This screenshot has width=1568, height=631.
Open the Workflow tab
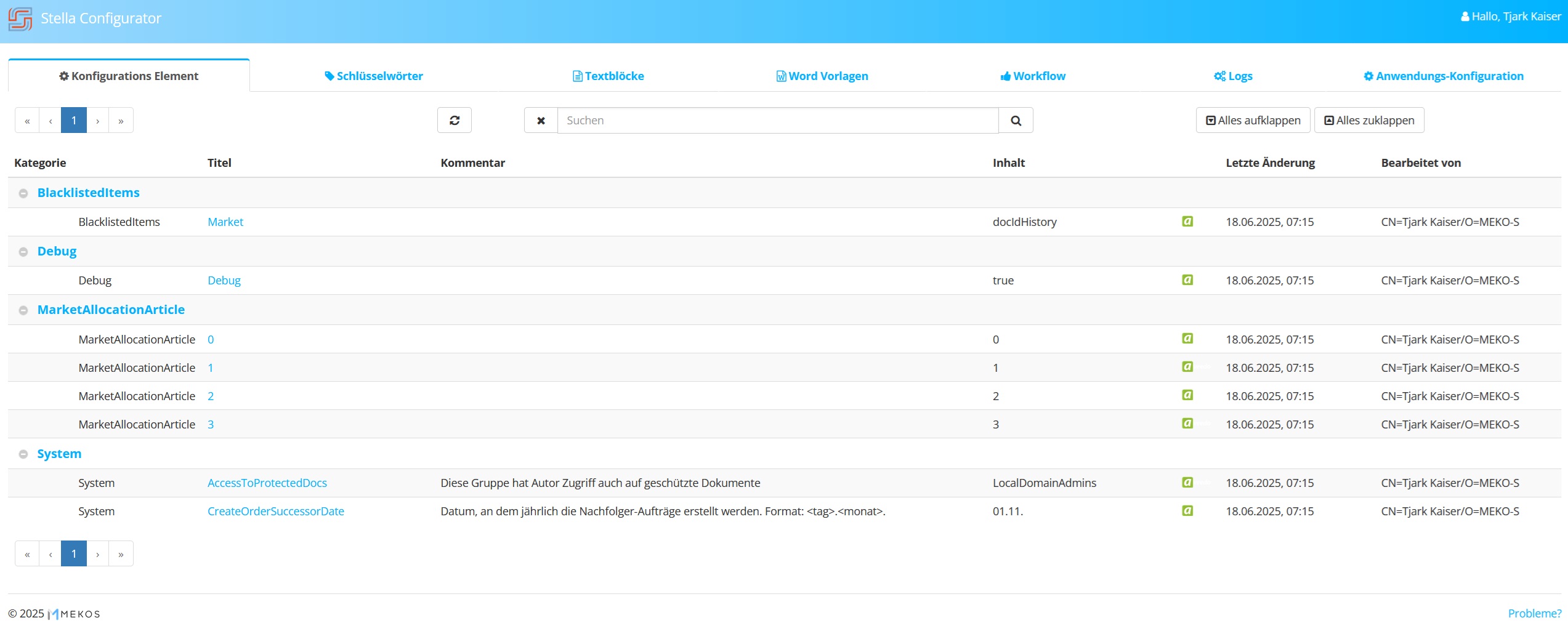(x=1033, y=76)
